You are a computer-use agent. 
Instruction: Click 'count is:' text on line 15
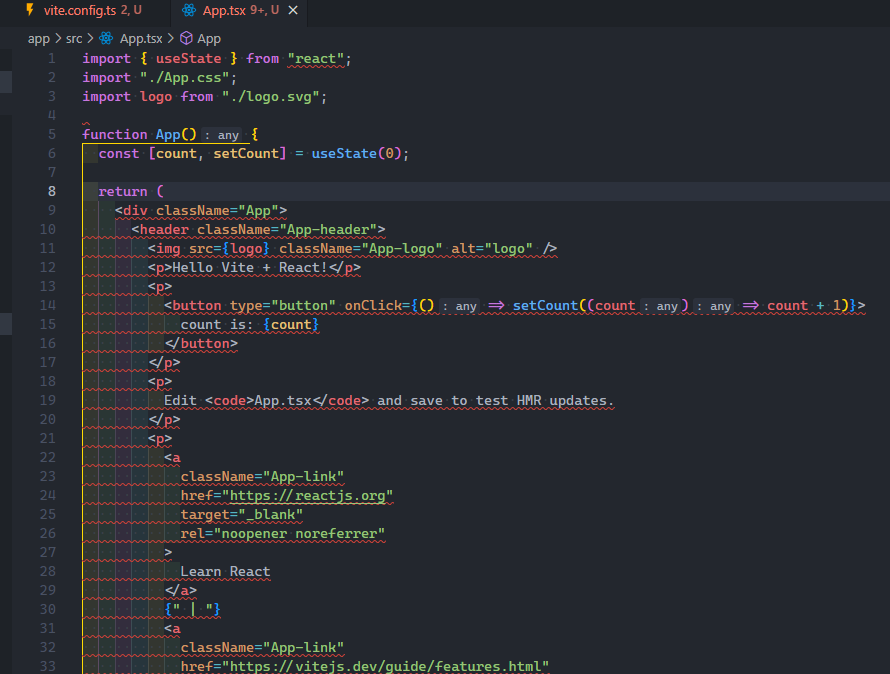point(217,325)
